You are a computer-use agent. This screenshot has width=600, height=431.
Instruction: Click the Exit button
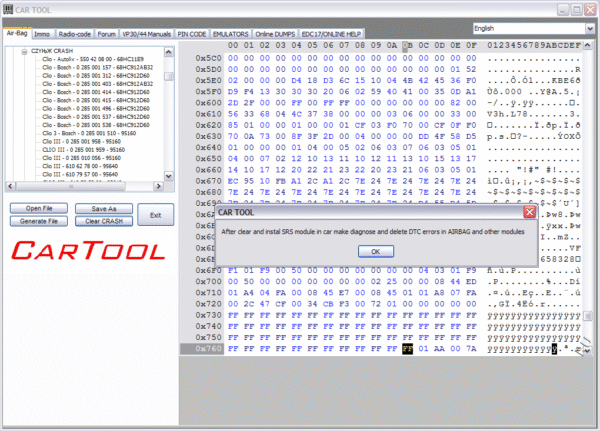[155, 215]
